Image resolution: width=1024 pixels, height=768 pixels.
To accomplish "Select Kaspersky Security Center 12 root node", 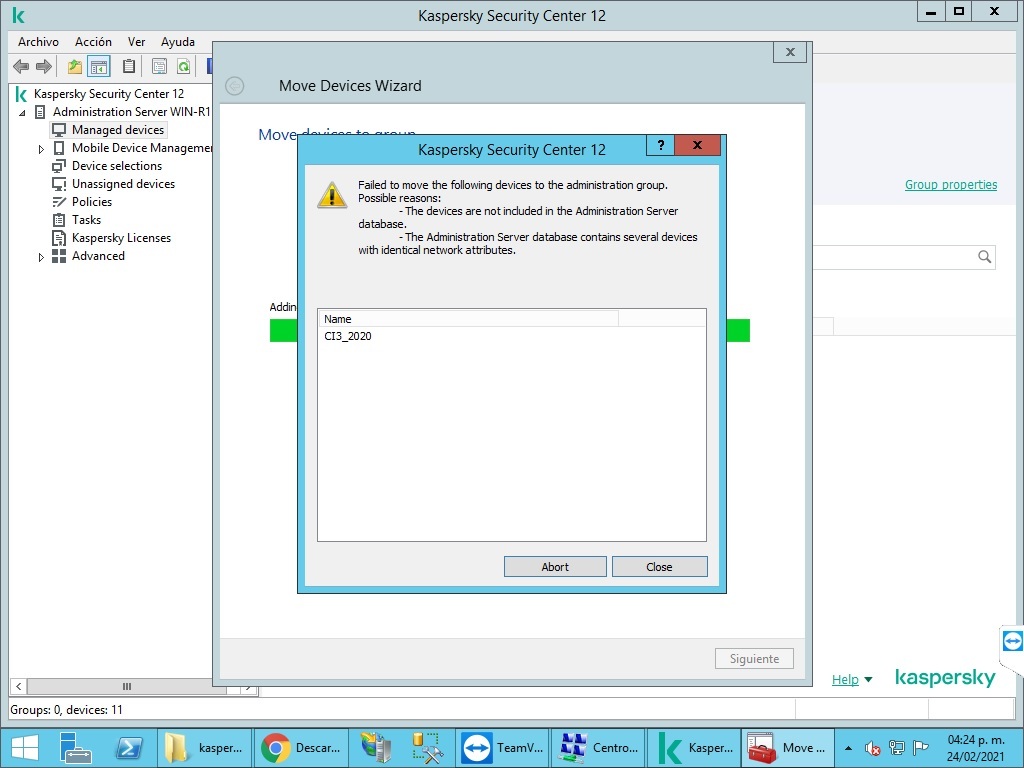I will [109, 94].
